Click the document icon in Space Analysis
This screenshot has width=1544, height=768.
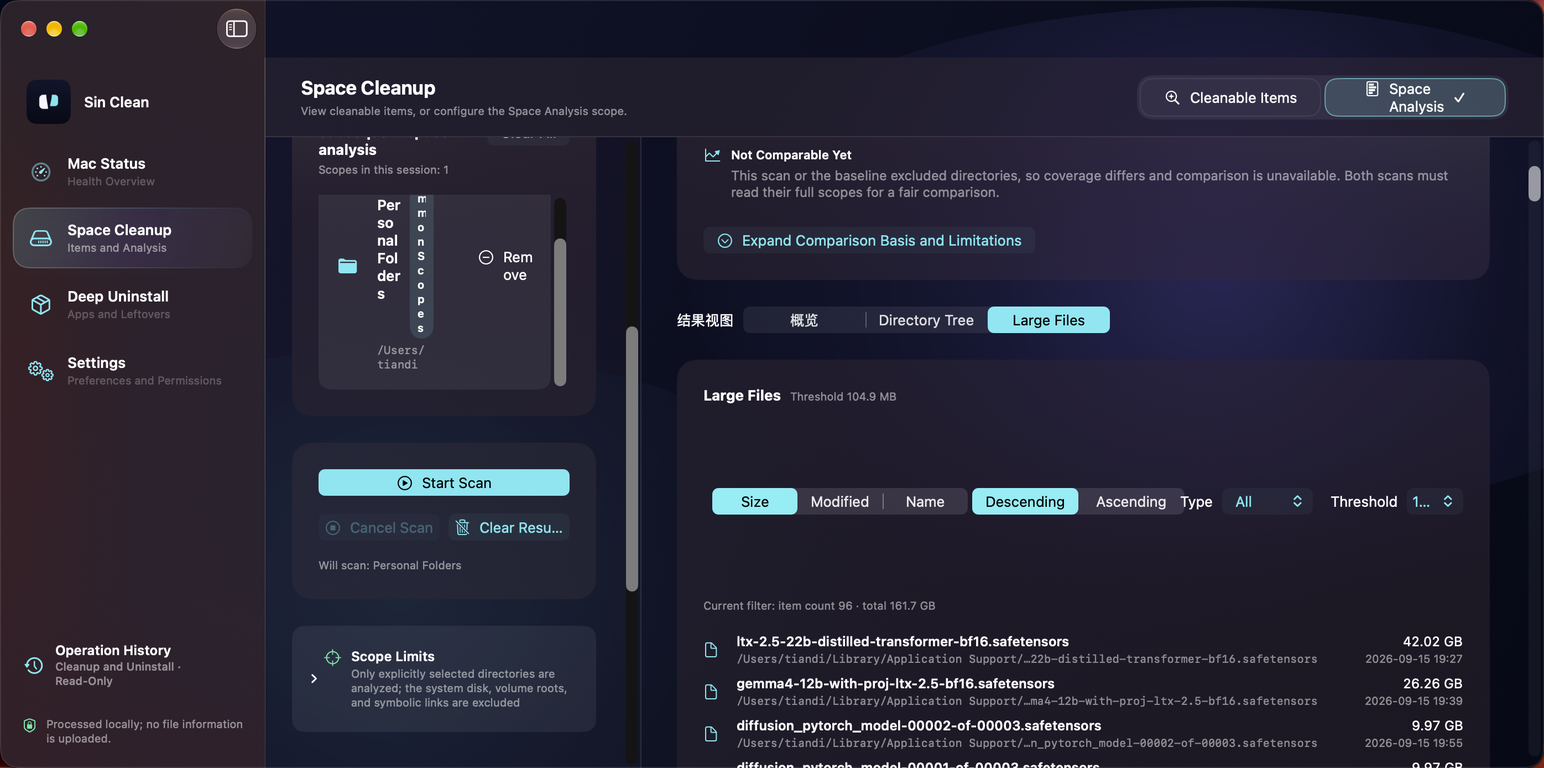coord(1372,89)
